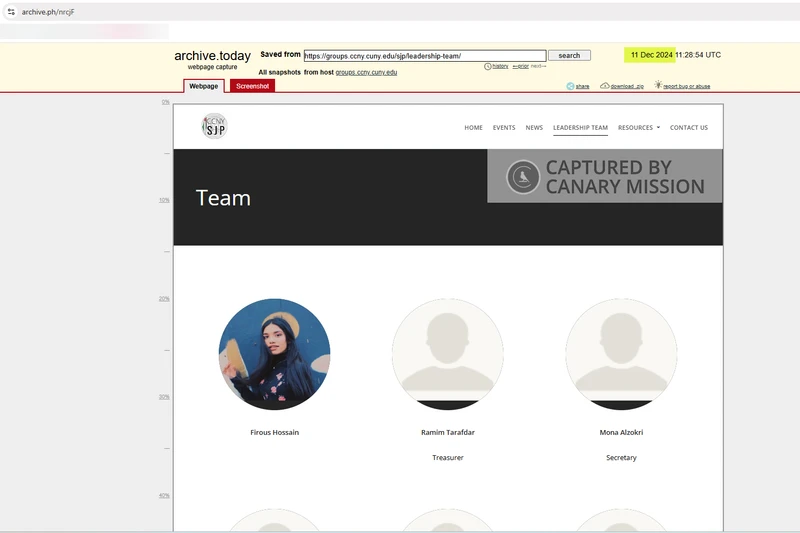Image resolution: width=800 pixels, height=533 pixels.
Task: Click the history clock icon
Action: (x=488, y=66)
